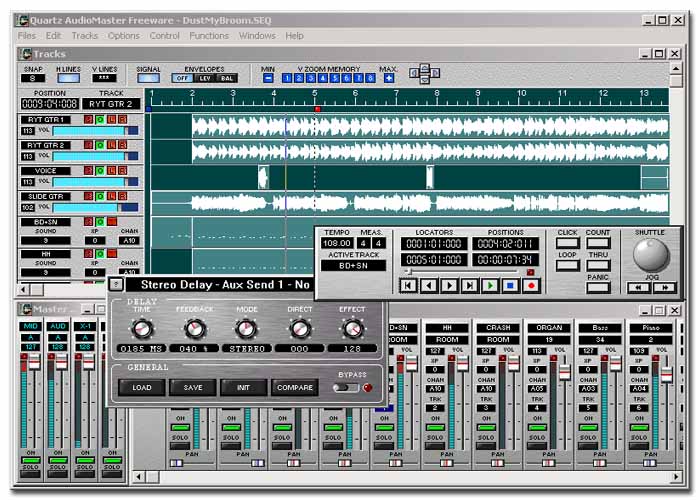This screenshot has width=700, height=500.
Task: Set Envelopes to OFF
Action: click(x=182, y=79)
